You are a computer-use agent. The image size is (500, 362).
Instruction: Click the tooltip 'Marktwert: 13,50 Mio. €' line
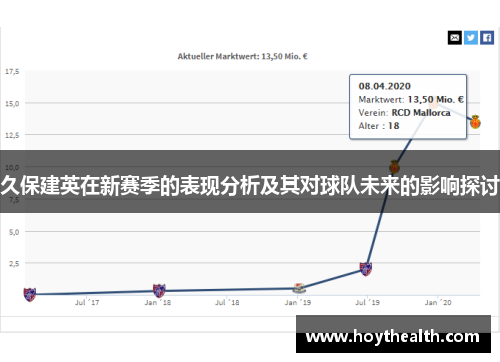(411, 100)
